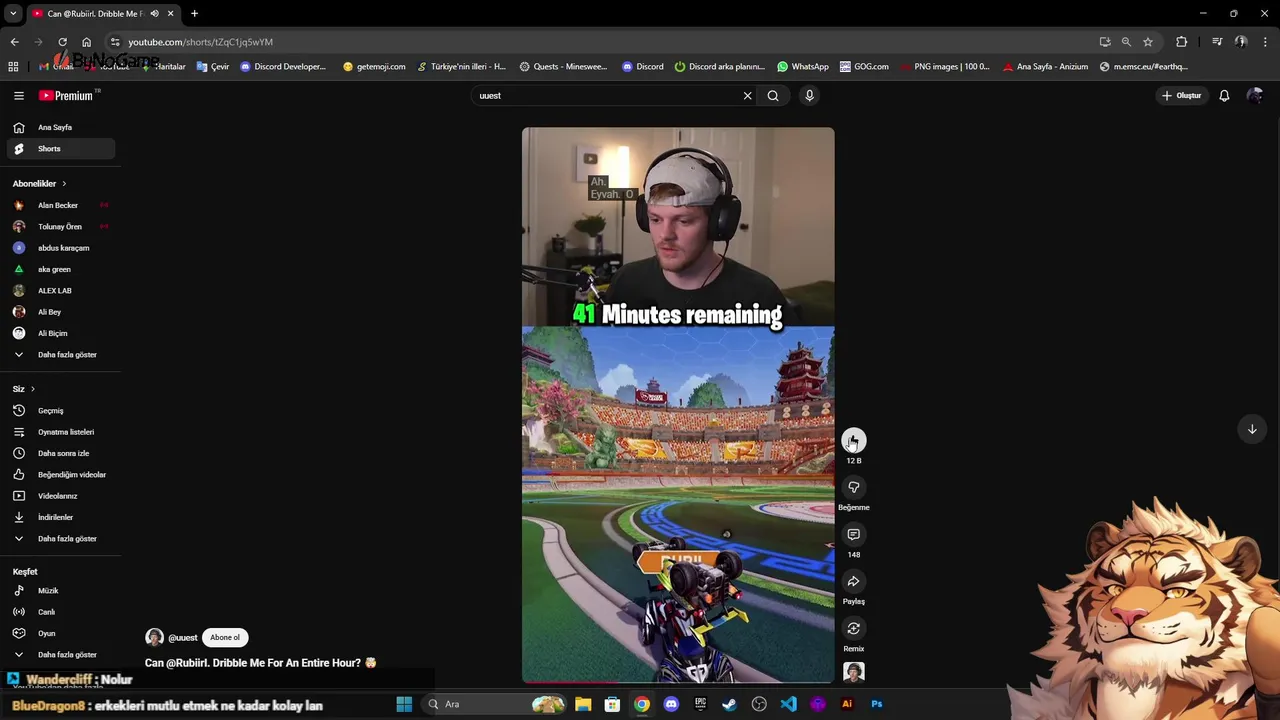Dislike the Short with Beğenme button
Viewport: 1280px width, 720px height.
click(853, 488)
